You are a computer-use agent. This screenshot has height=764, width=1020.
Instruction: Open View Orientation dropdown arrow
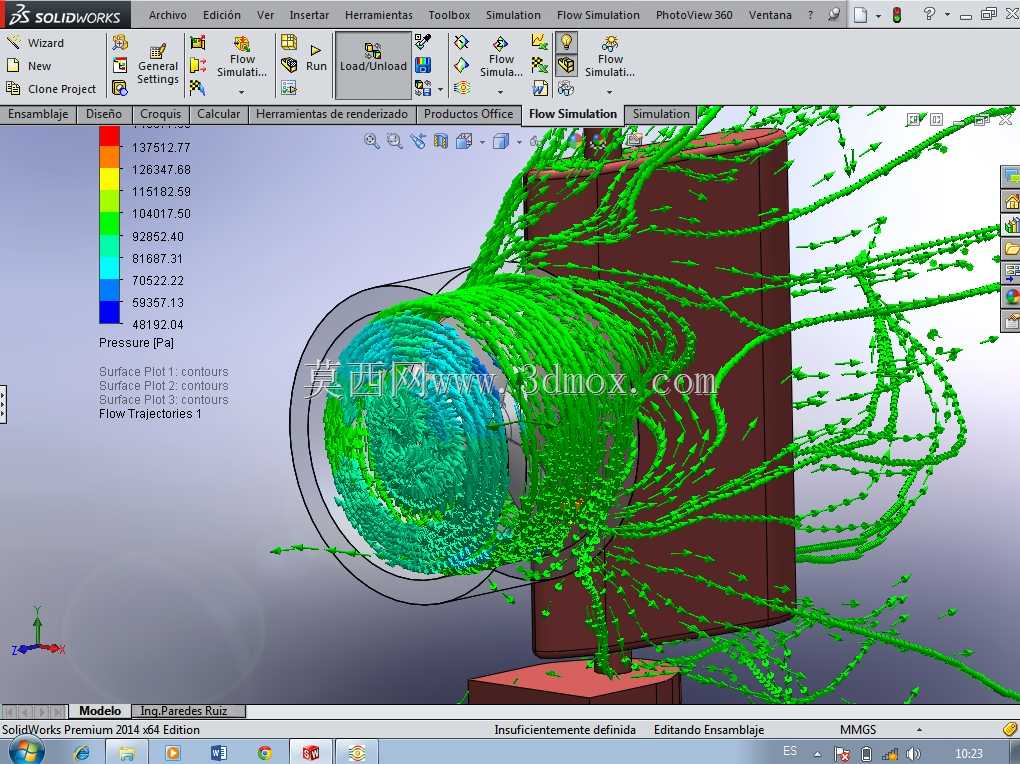click(x=482, y=141)
